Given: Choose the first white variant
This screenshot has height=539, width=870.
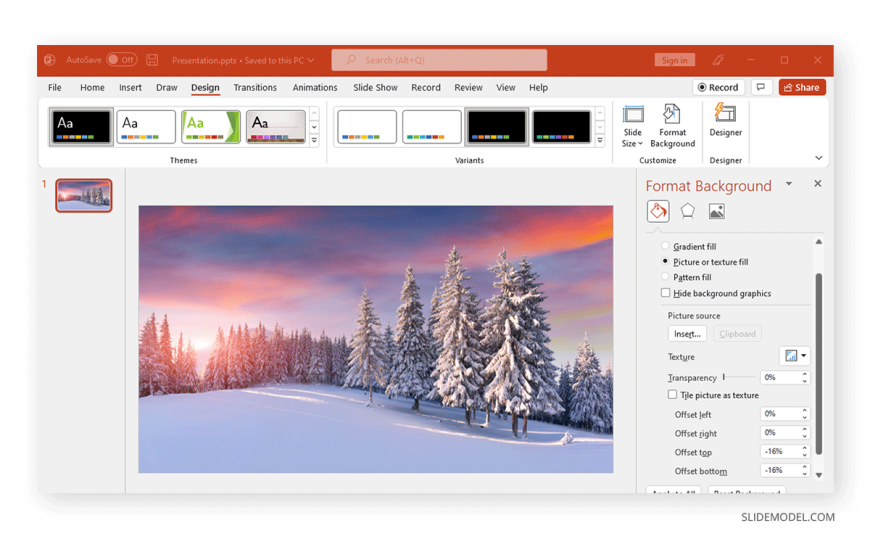Looking at the screenshot, I should 367,127.
